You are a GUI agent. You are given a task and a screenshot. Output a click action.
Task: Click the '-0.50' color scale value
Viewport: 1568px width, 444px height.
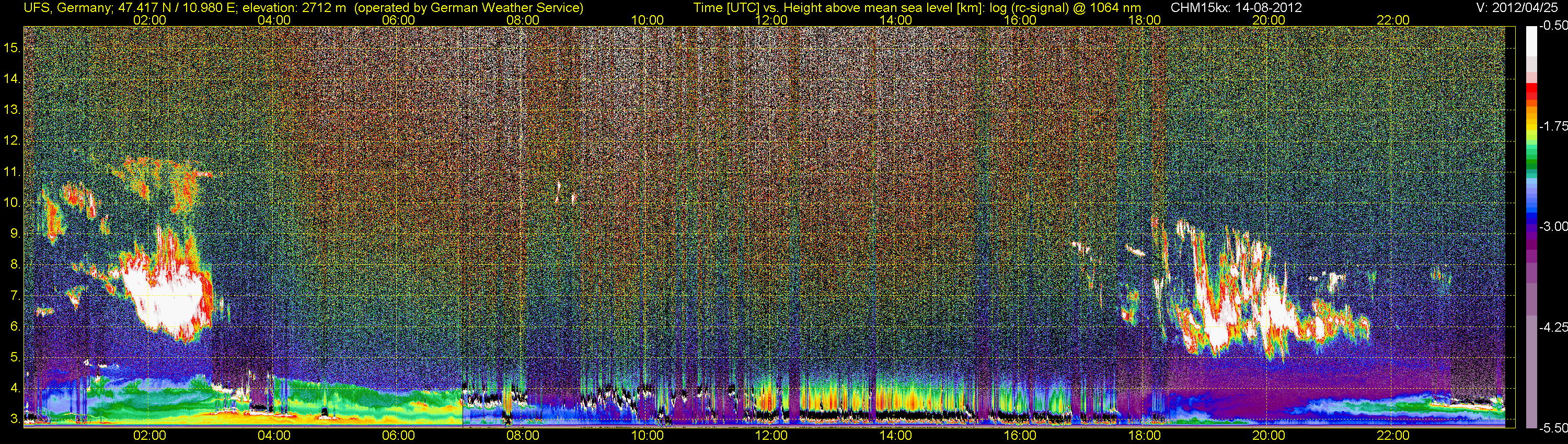pyautogui.click(x=1553, y=26)
